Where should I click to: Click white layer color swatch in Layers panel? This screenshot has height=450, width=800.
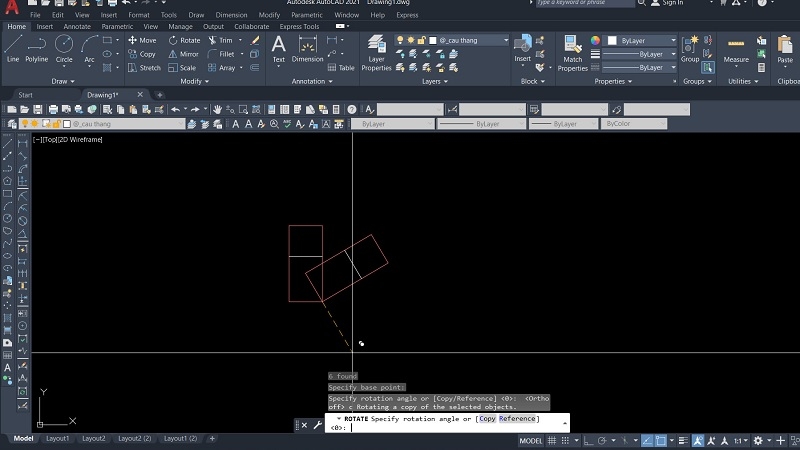point(433,40)
